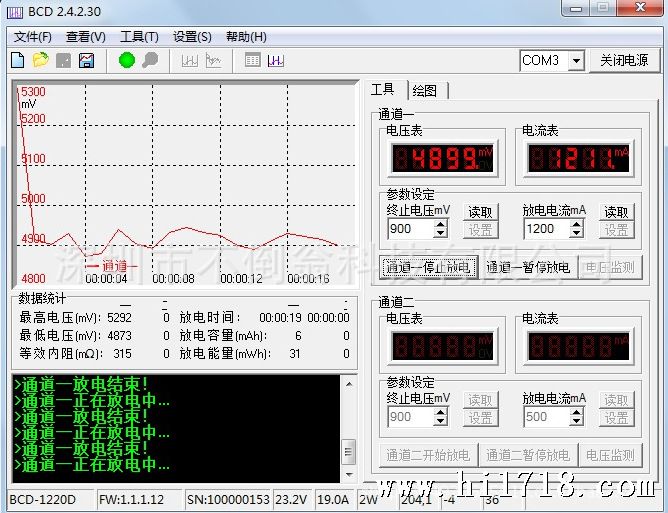The width and height of the screenshot is (668, 513).
Task: Click FW:1.1.1.12 in the status bar
Action: coord(132,499)
